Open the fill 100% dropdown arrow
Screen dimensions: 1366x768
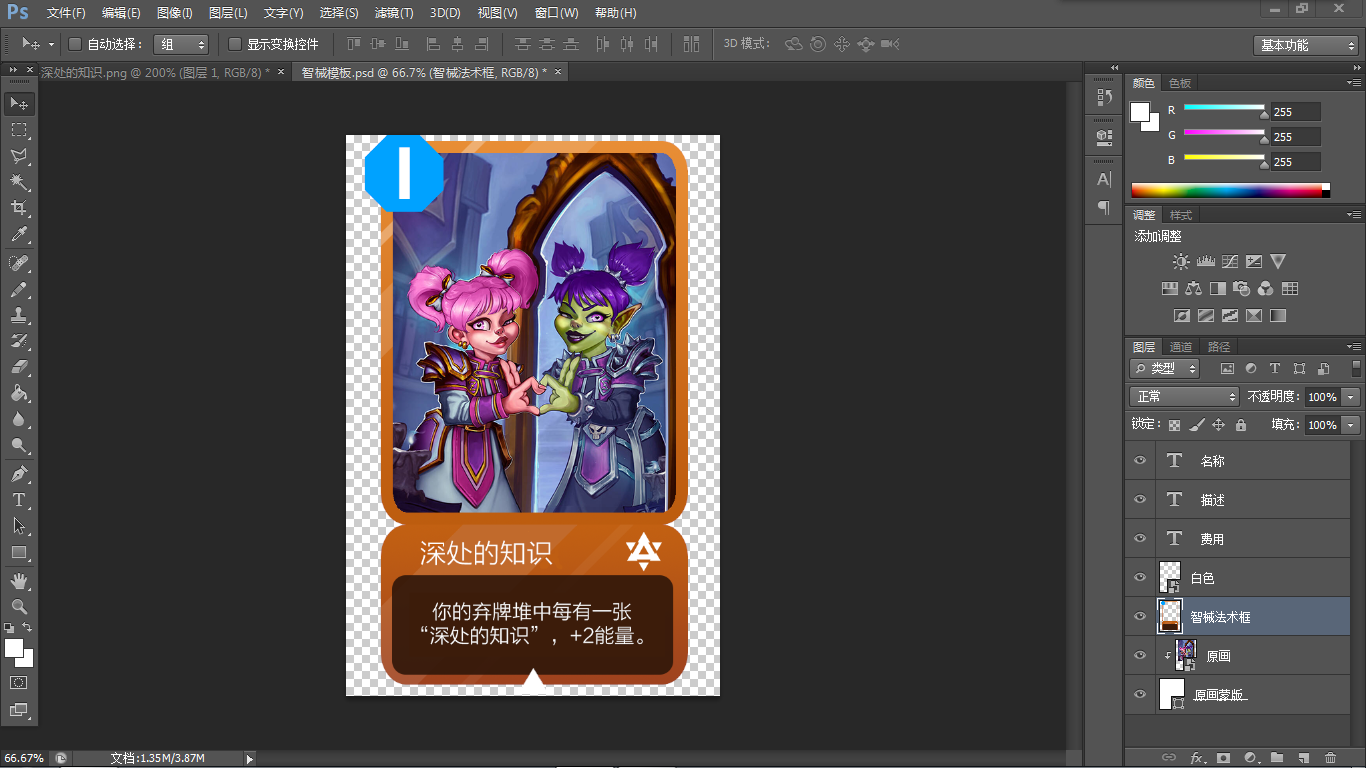pyautogui.click(x=1352, y=425)
